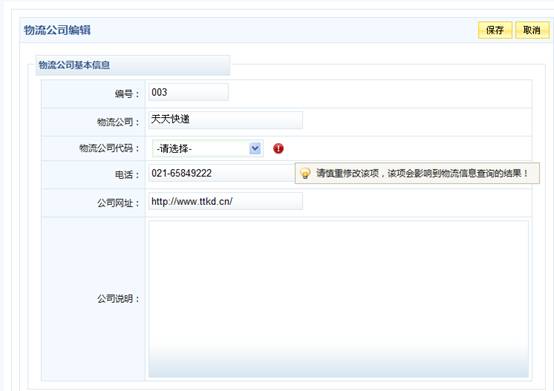Open the 物流公司代码 -请选择- dropdown
This screenshot has width=554, height=391.
208,149
